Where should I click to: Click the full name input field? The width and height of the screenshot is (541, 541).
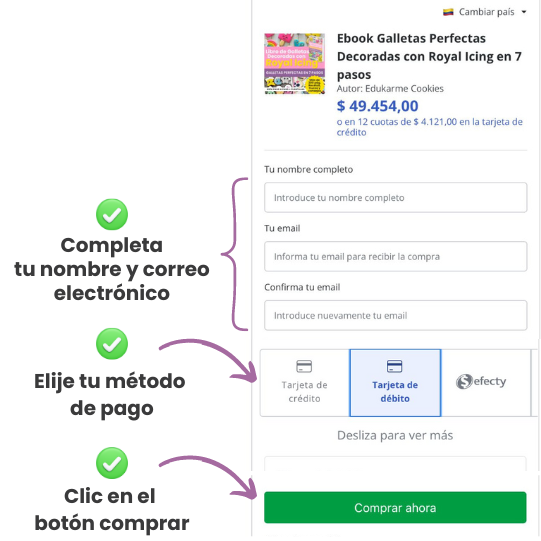(395, 198)
